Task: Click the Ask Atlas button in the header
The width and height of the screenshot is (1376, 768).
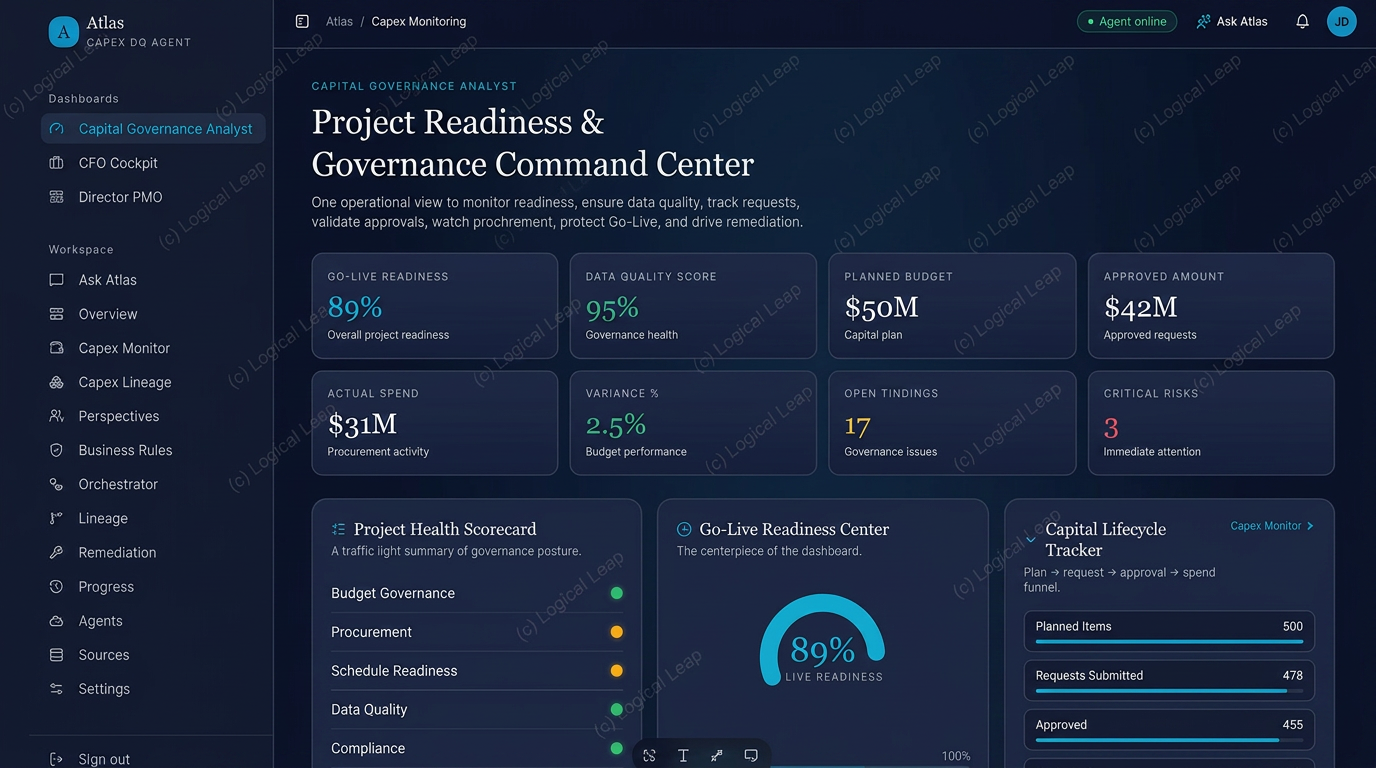Action: (x=1232, y=21)
